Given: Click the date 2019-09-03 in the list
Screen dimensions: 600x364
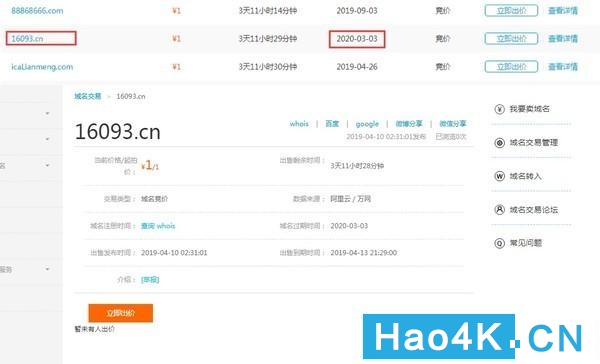Looking at the screenshot, I should [x=357, y=11].
